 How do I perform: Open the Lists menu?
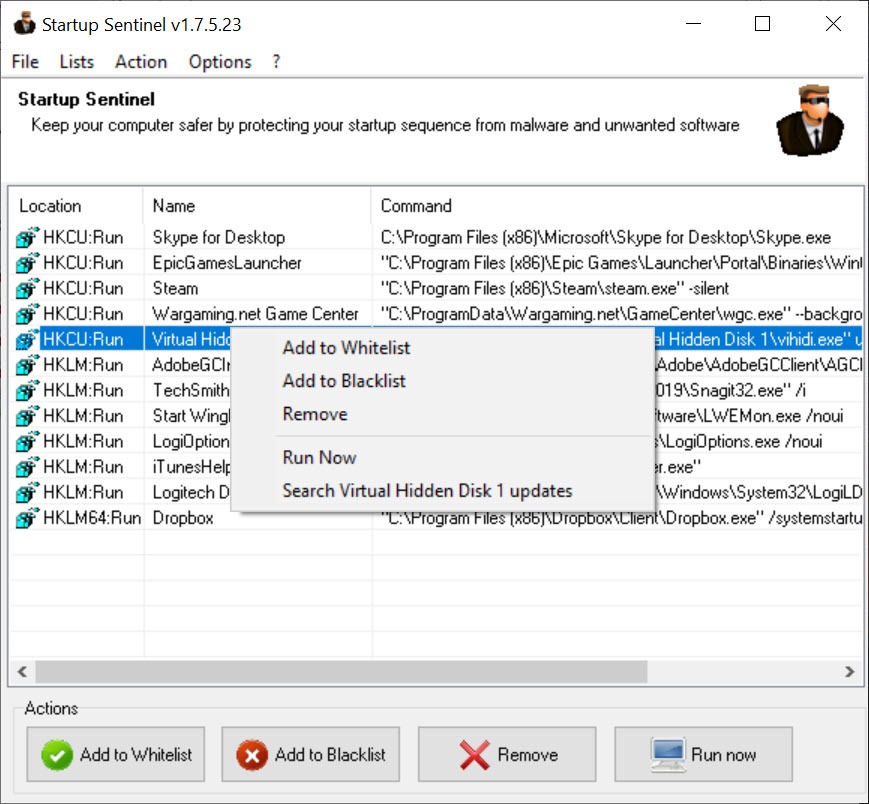pyautogui.click(x=76, y=62)
